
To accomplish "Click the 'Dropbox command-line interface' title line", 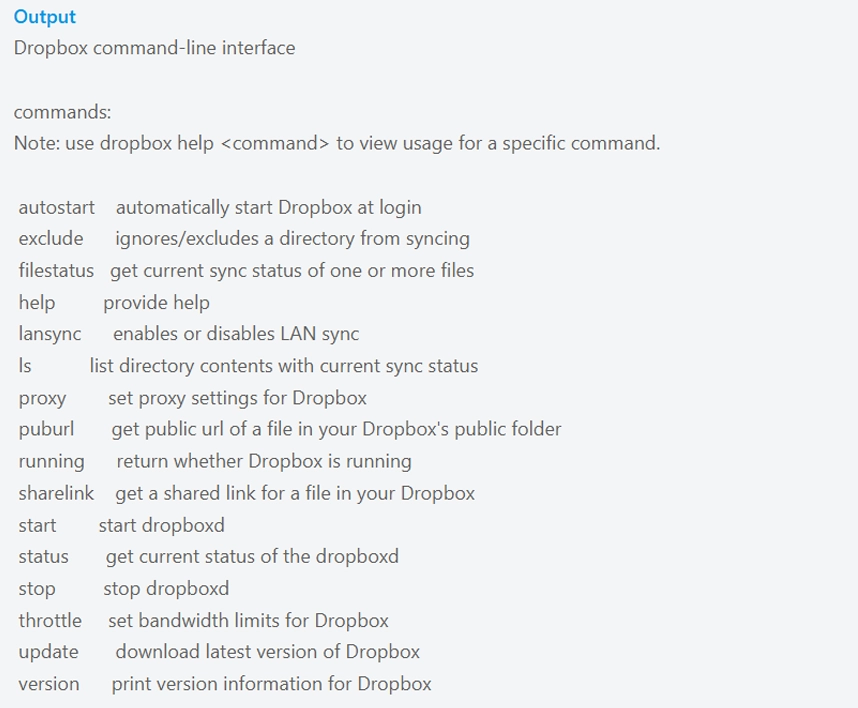I will click(154, 48).
